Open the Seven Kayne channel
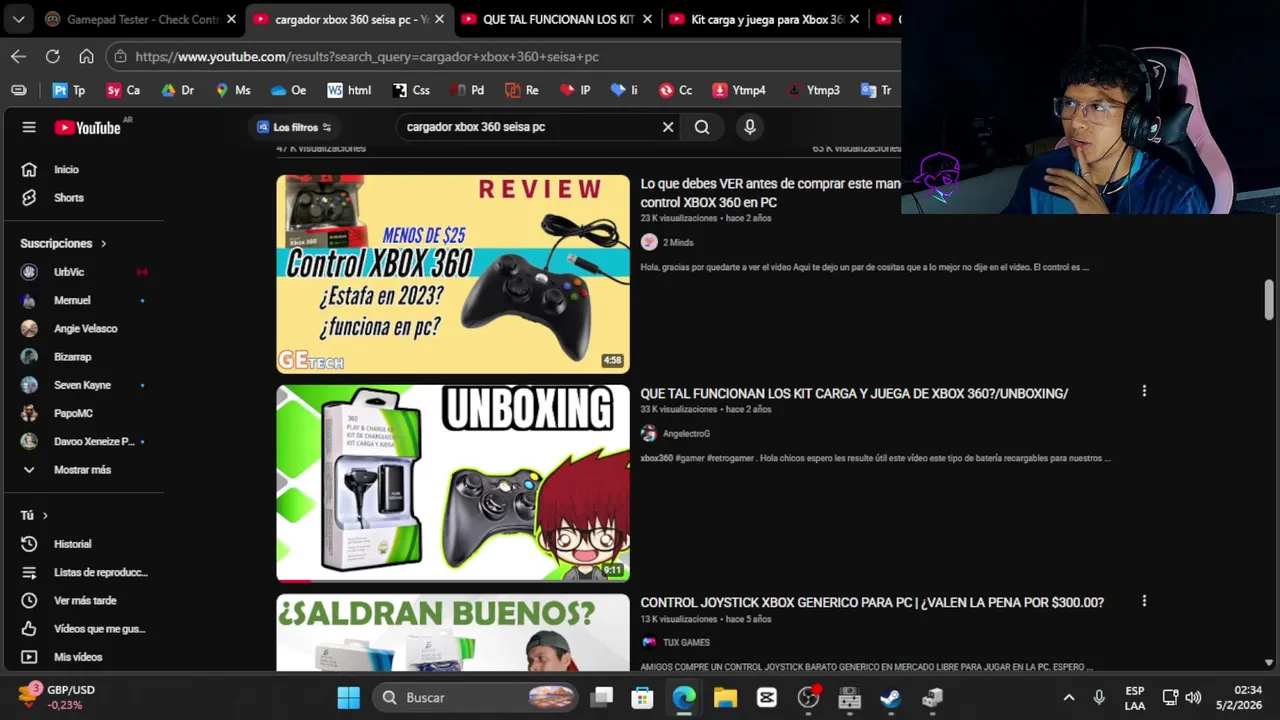Image resolution: width=1280 pixels, height=720 pixels. 84,385
